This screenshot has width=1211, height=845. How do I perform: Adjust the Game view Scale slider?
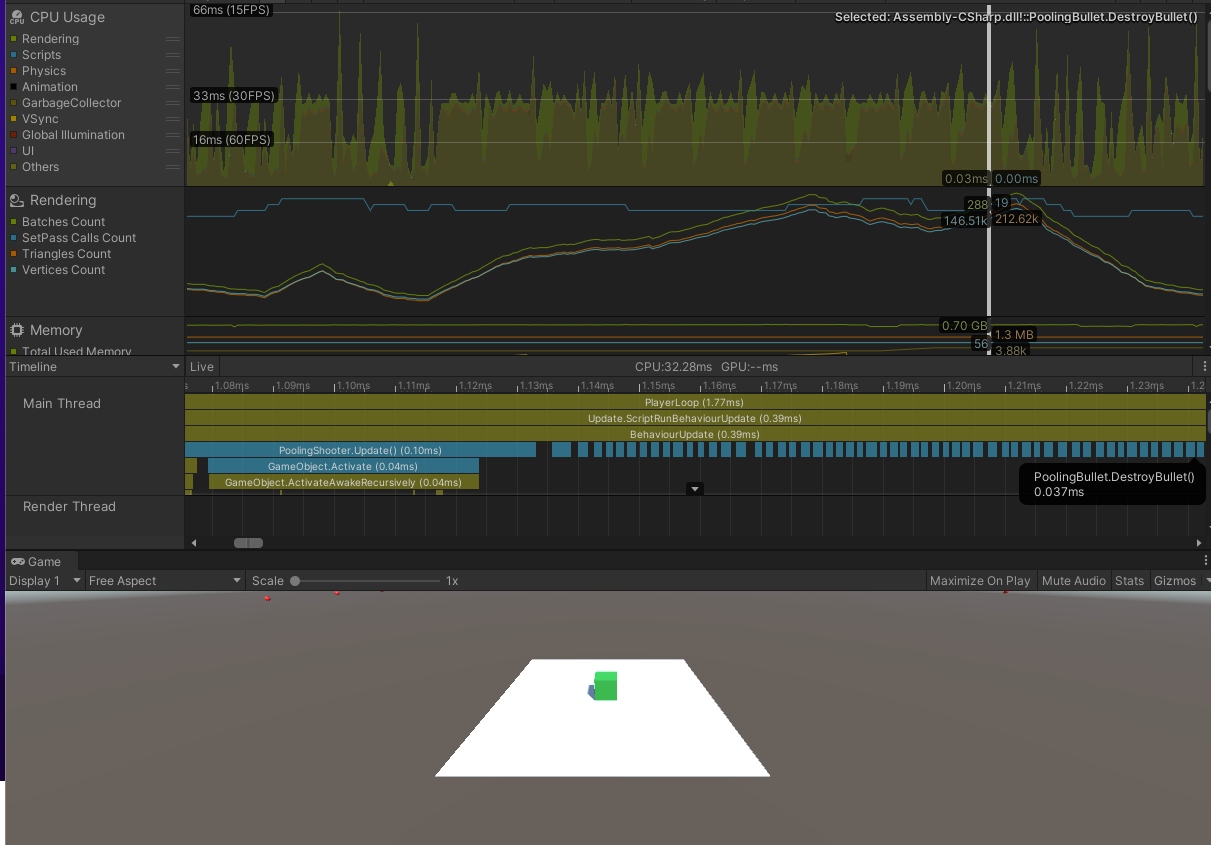point(367,581)
